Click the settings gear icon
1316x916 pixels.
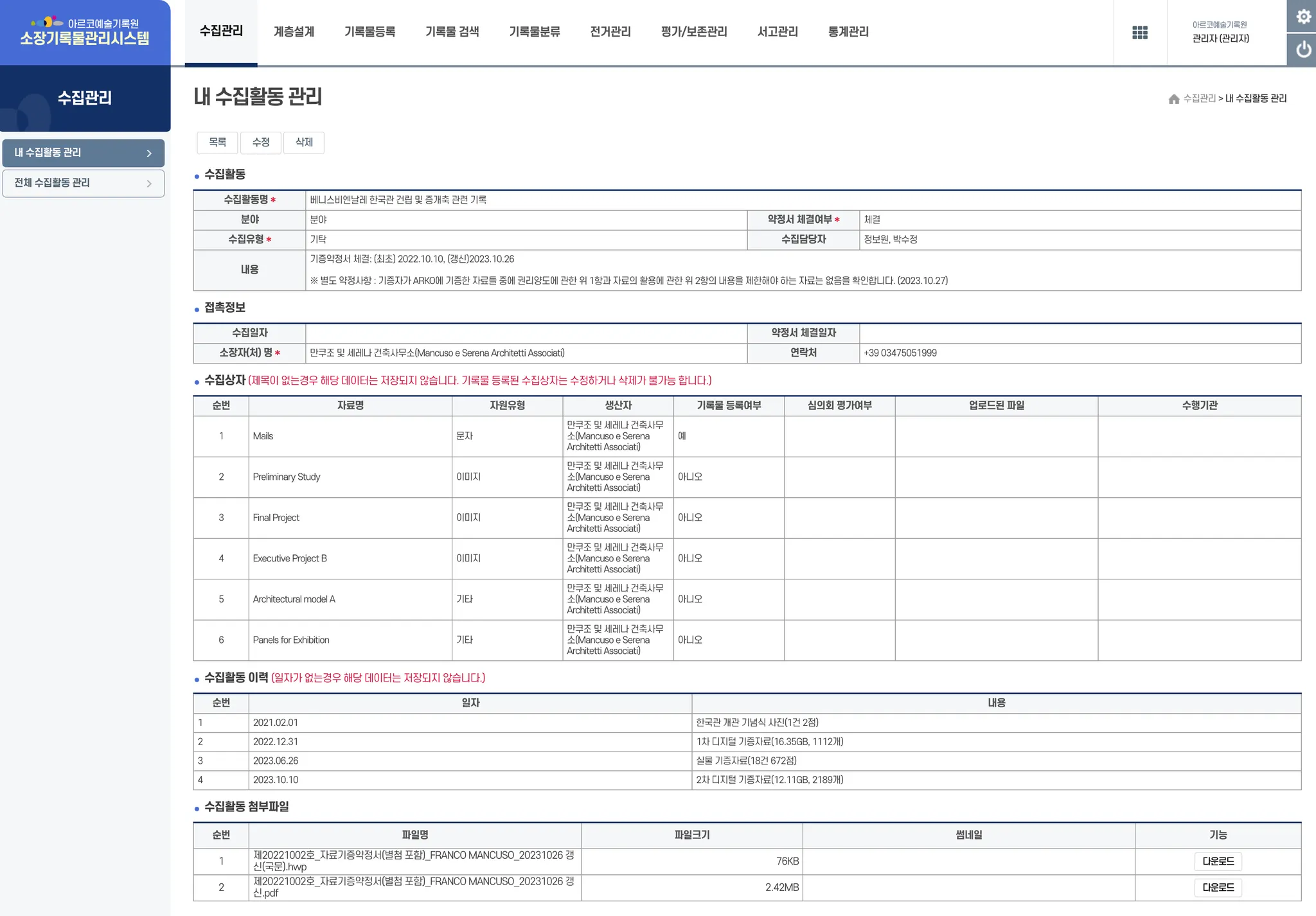(1303, 16)
